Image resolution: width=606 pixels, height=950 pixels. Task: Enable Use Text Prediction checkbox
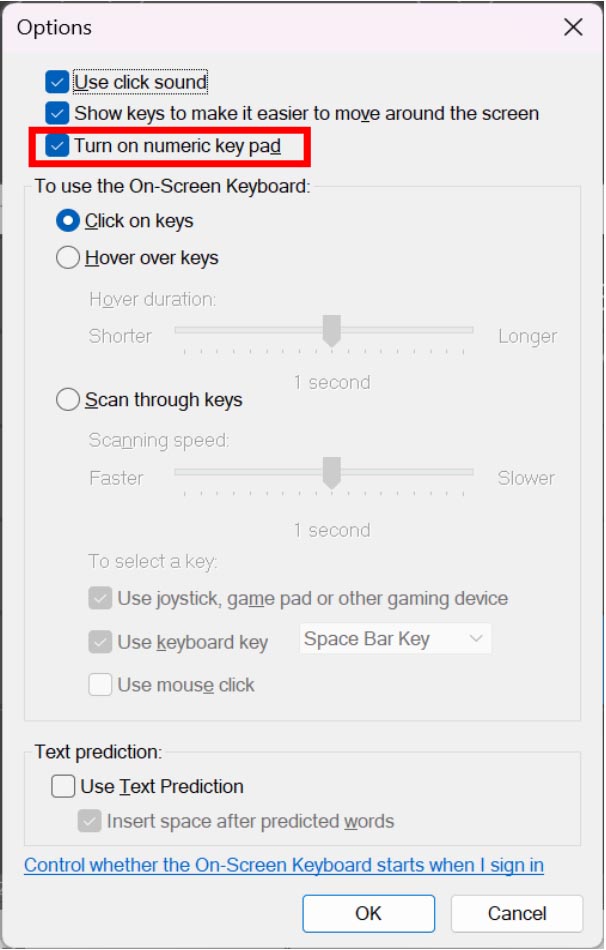[63, 787]
